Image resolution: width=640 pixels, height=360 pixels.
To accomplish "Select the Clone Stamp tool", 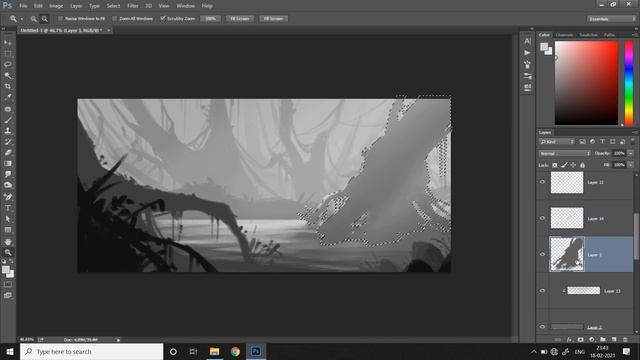I will (x=8, y=131).
